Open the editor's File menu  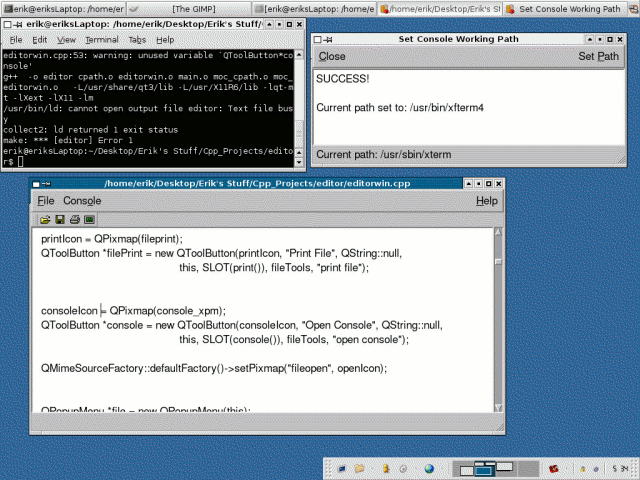pos(47,201)
